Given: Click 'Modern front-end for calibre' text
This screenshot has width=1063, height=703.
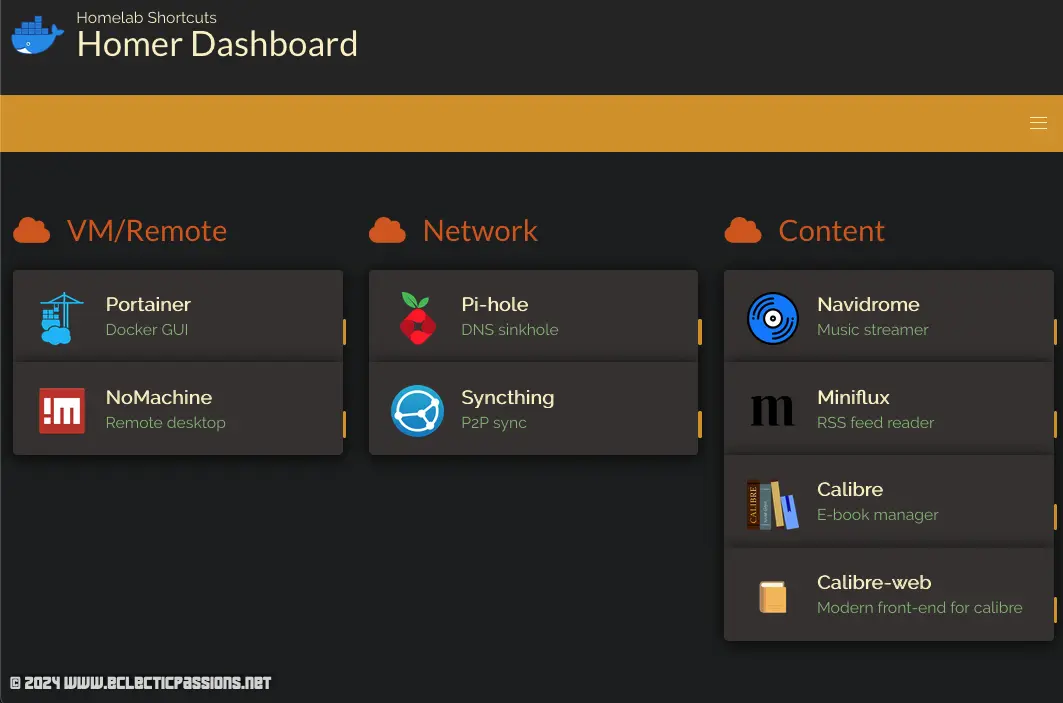Looking at the screenshot, I should click(919, 607).
